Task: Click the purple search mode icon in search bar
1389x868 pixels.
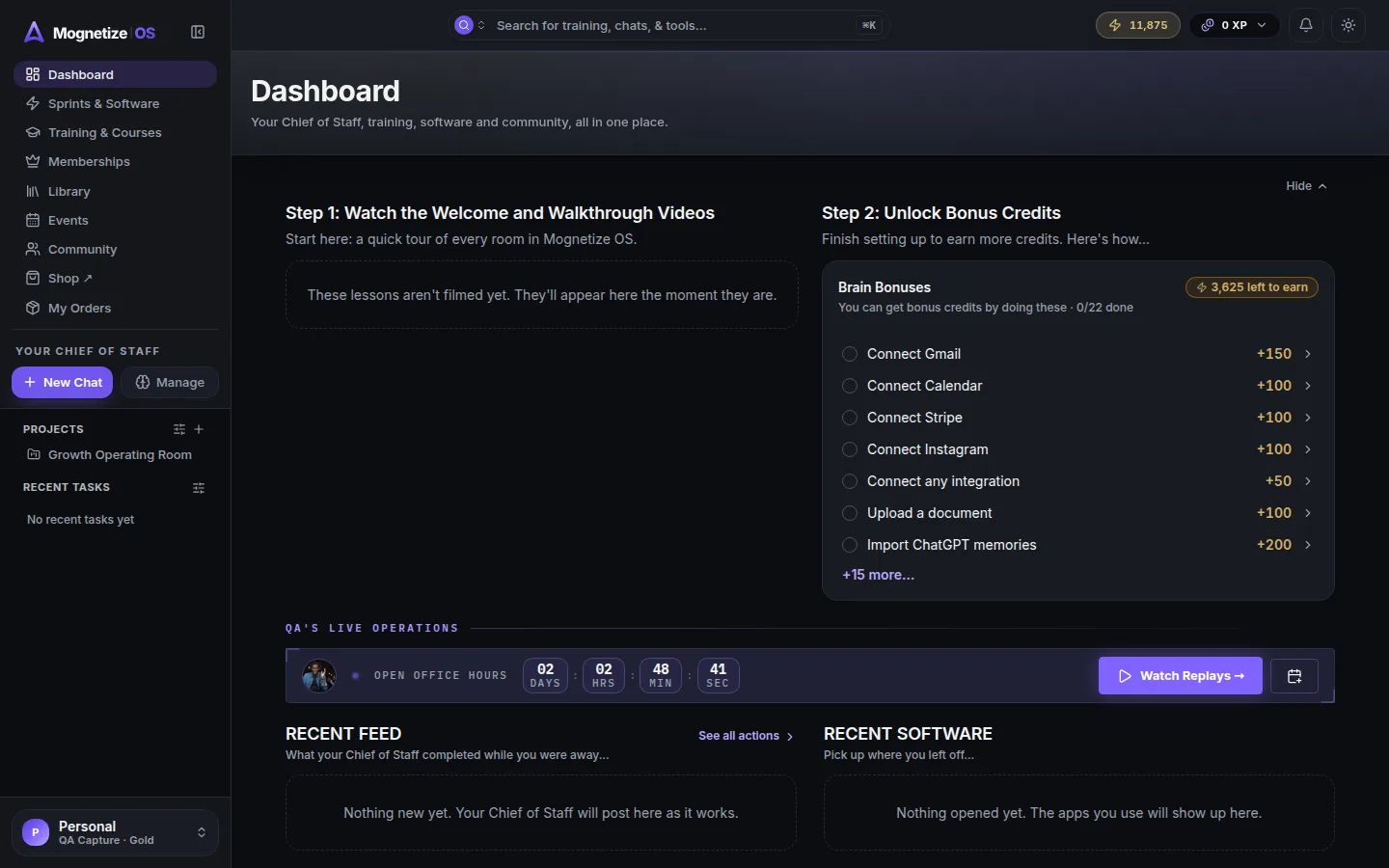Action: 464,25
